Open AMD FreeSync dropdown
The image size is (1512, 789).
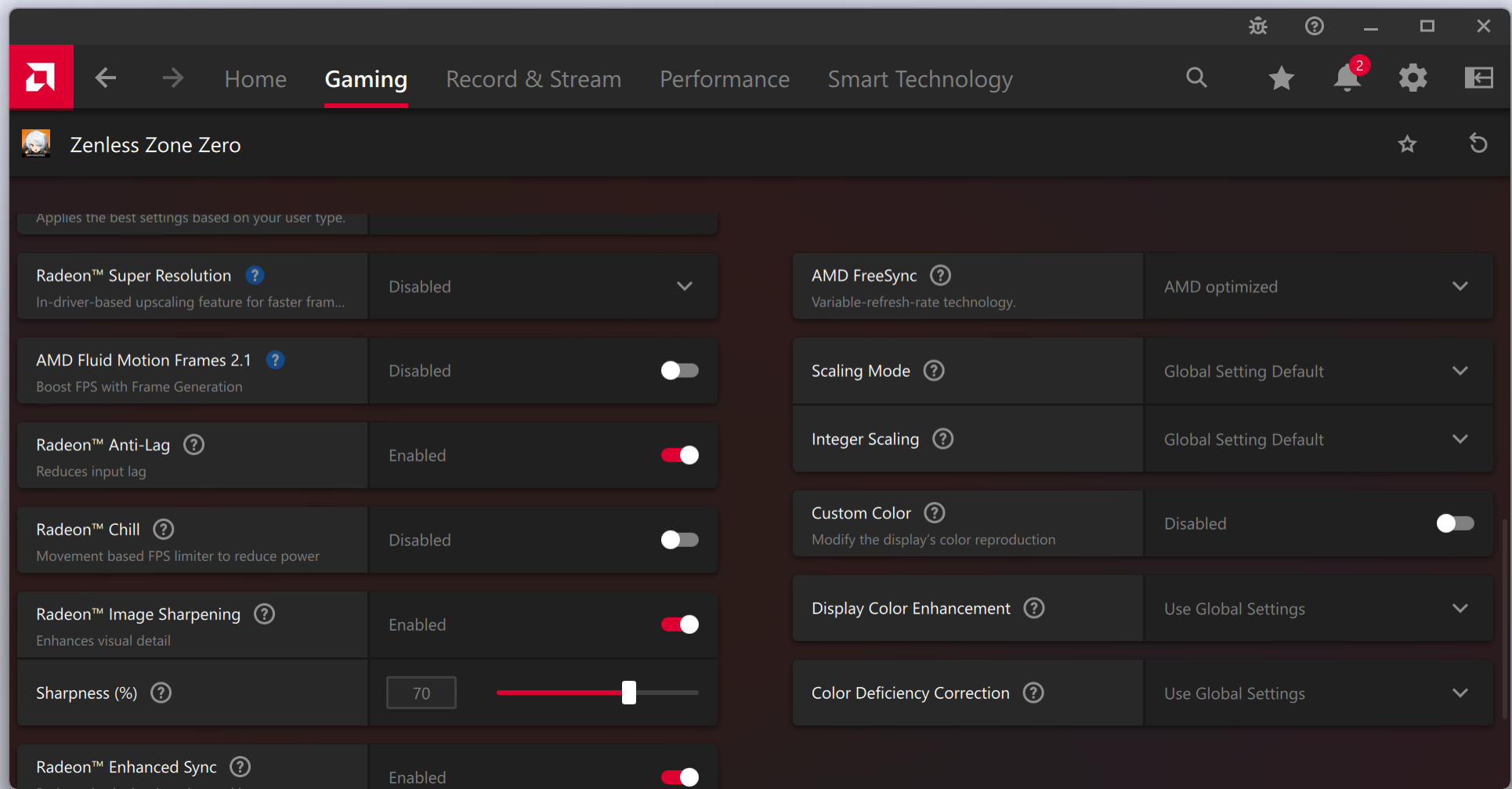pyautogui.click(x=1318, y=286)
